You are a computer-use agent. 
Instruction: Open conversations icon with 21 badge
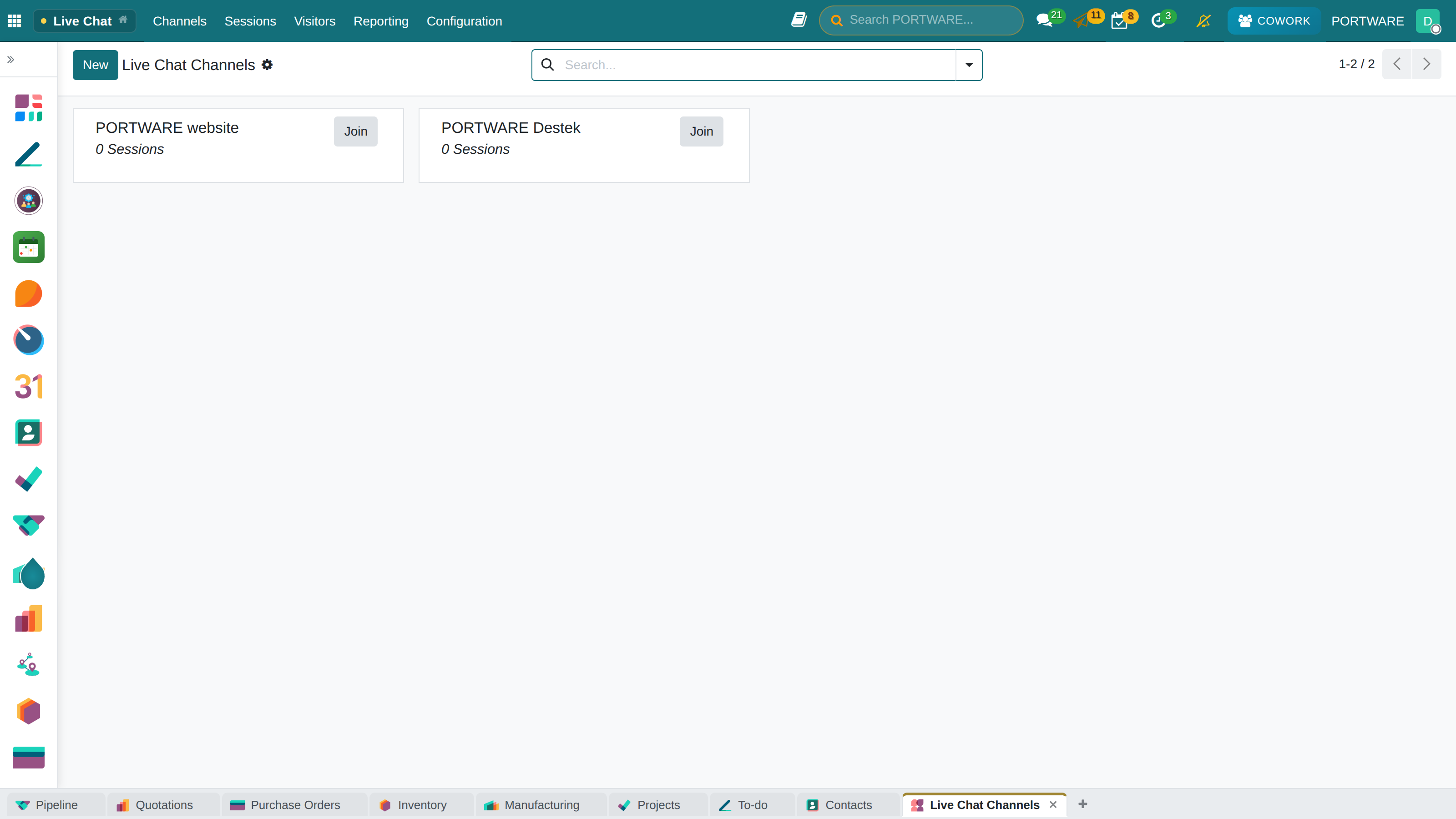(1046, 21)
